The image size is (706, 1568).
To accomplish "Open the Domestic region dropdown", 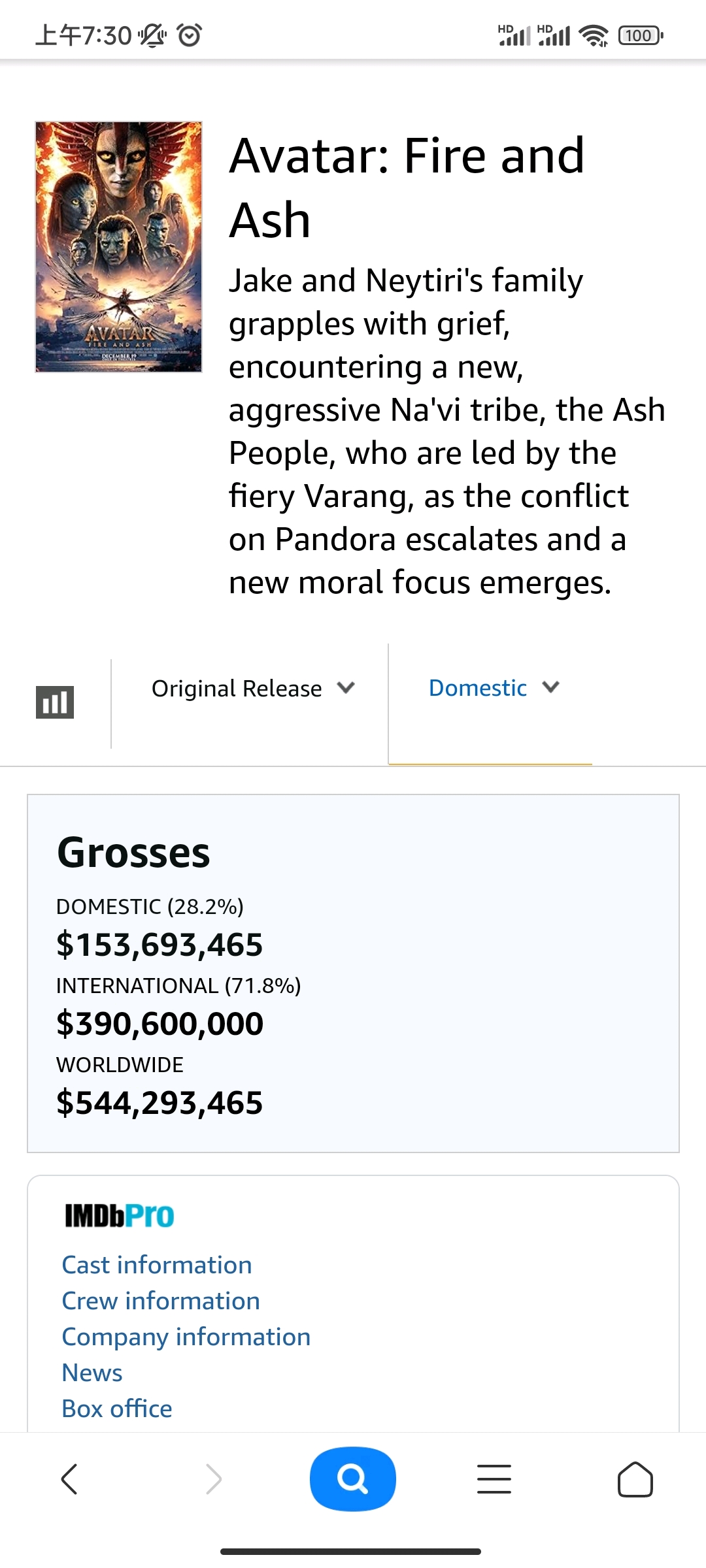I will [494, 688].
